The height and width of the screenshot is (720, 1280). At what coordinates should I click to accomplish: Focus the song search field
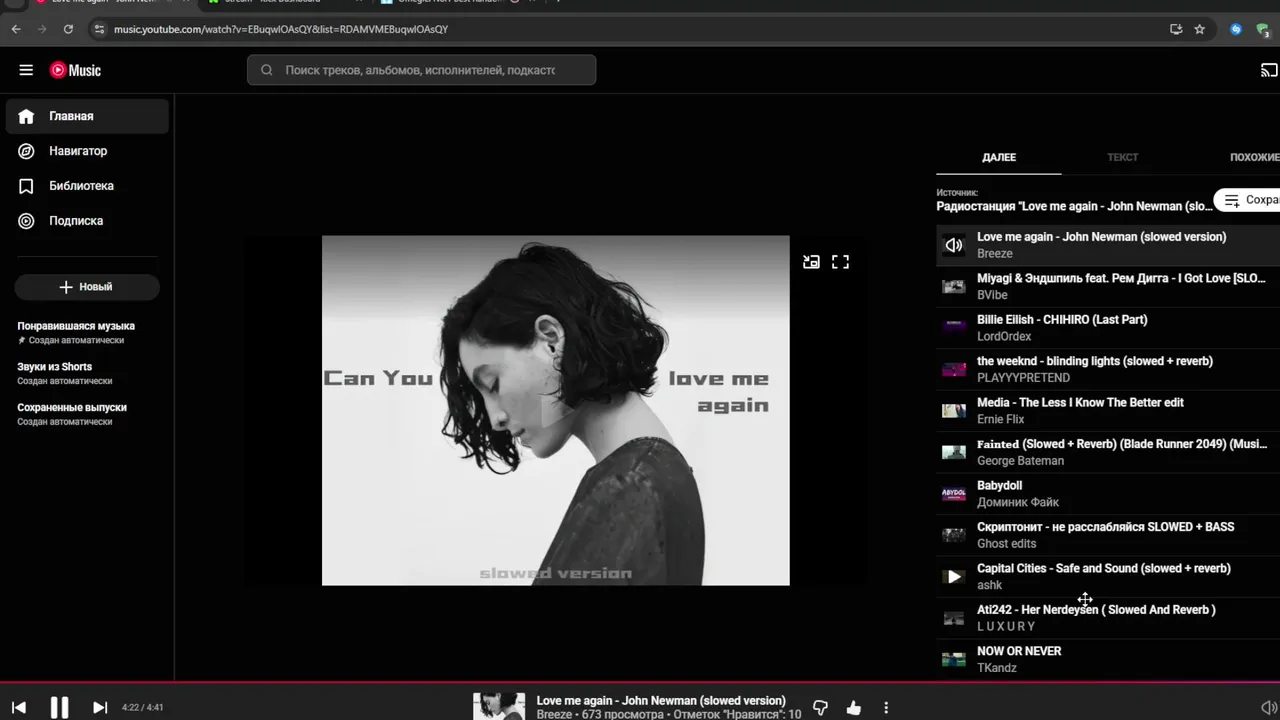(x=421, y=70)
